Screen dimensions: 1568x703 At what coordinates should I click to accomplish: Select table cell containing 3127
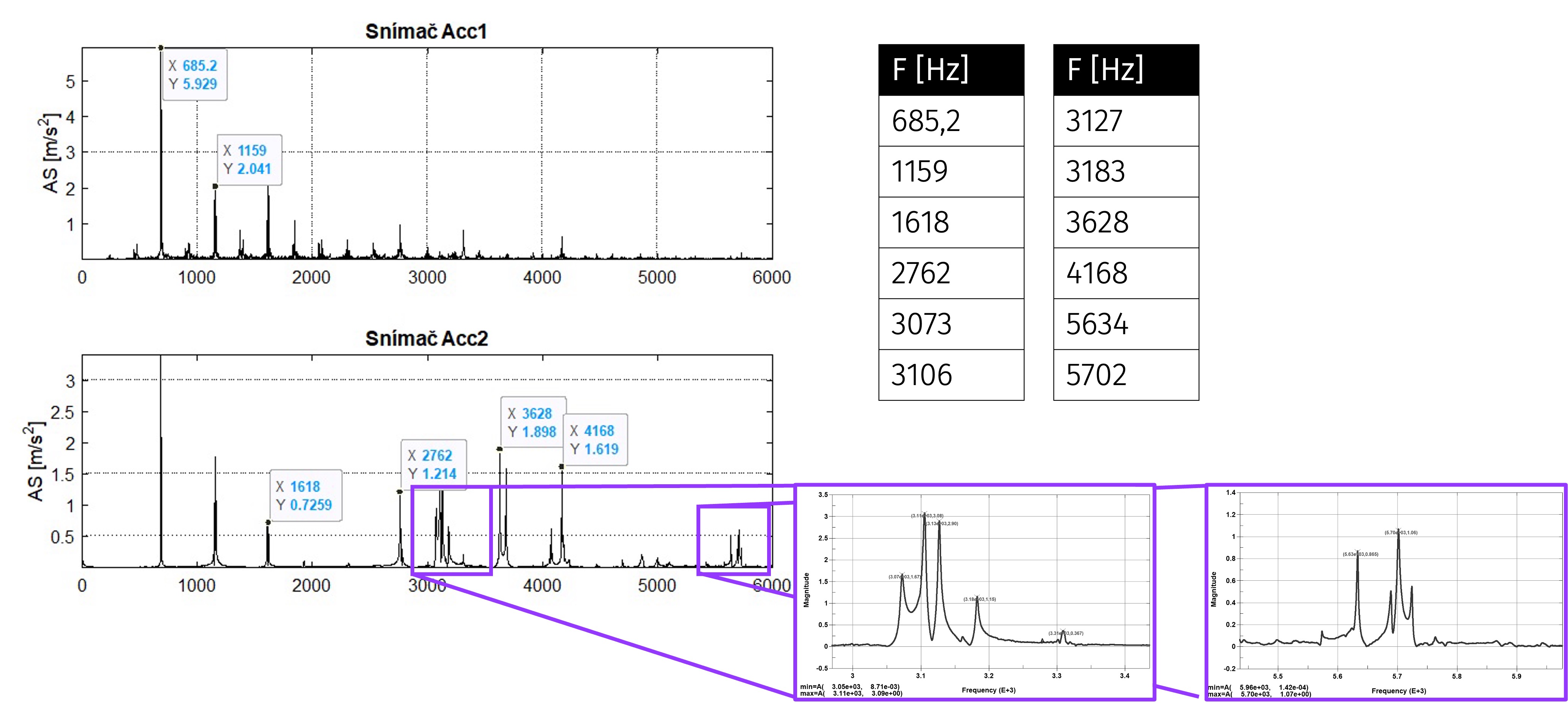pos(1126,120)
